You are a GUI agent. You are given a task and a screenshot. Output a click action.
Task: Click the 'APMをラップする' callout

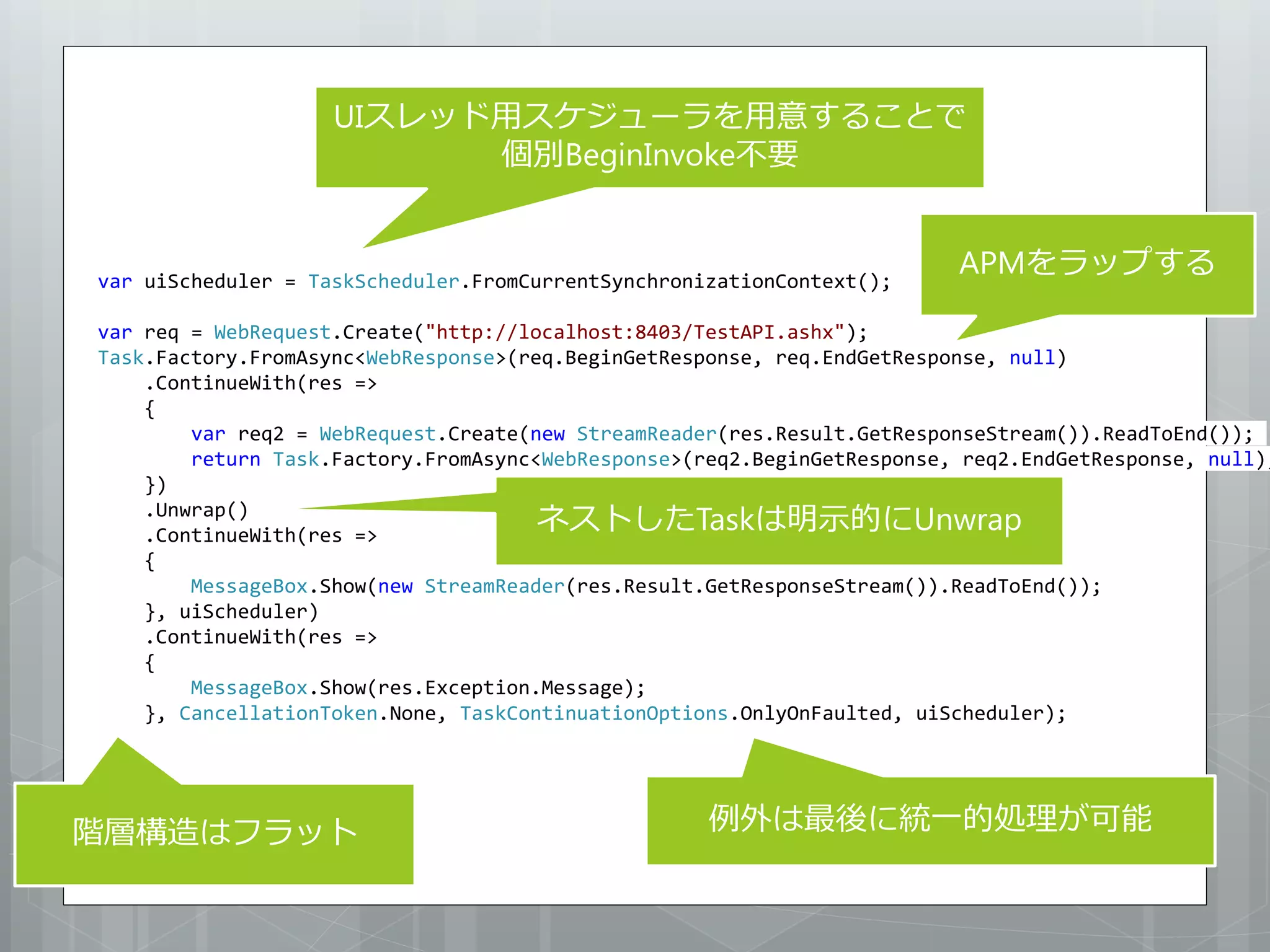point(1087,263)
